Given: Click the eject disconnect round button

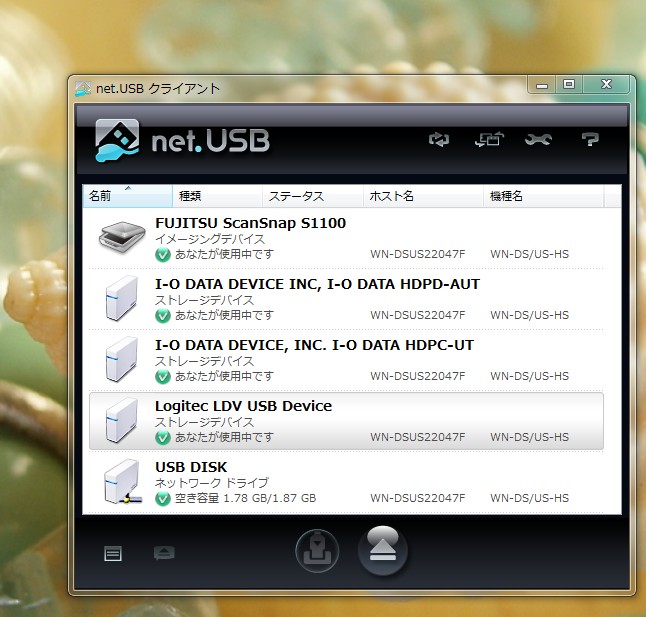Looking at the screenshot, I should 383,550.
